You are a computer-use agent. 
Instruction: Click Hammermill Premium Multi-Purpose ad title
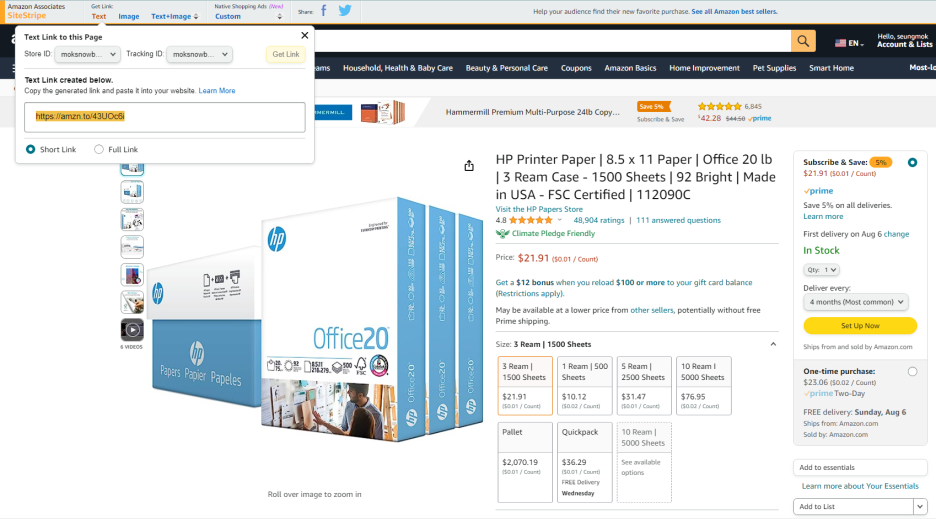[532, 112]
